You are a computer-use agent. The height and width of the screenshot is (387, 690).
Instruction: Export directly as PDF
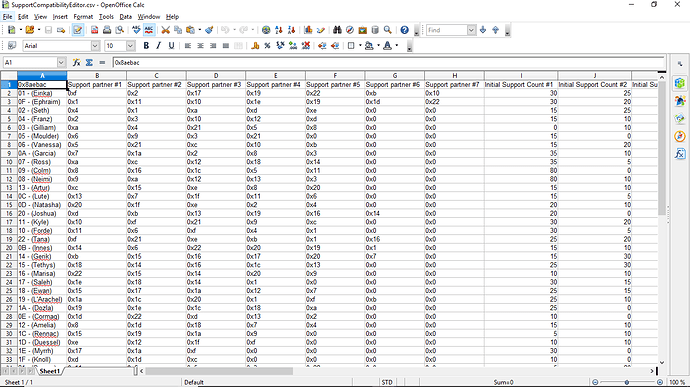click(x=95, y=30)
